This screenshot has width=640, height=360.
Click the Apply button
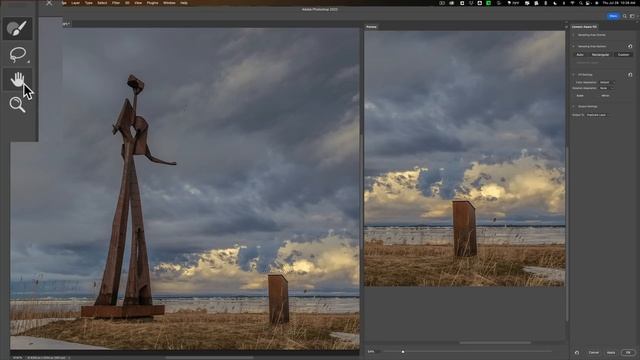pyautogui.click(x=611, y=352)
